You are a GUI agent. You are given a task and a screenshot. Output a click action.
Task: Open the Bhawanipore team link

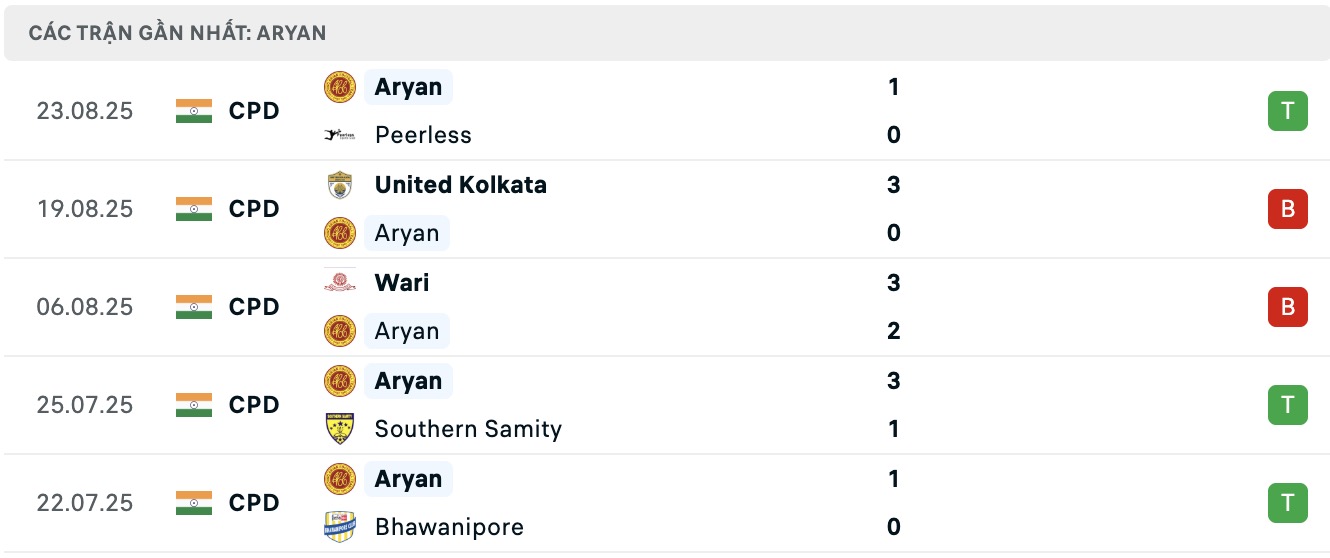[449, 527]
